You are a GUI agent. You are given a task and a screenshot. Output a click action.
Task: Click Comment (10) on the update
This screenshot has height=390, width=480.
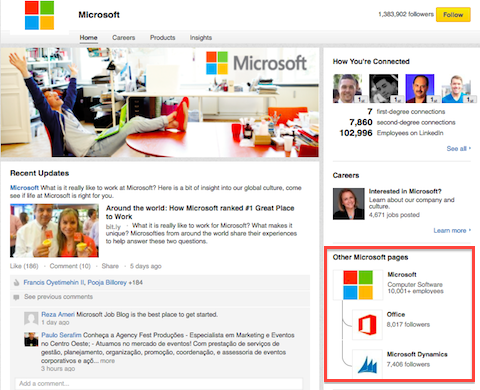click(70, 266)
